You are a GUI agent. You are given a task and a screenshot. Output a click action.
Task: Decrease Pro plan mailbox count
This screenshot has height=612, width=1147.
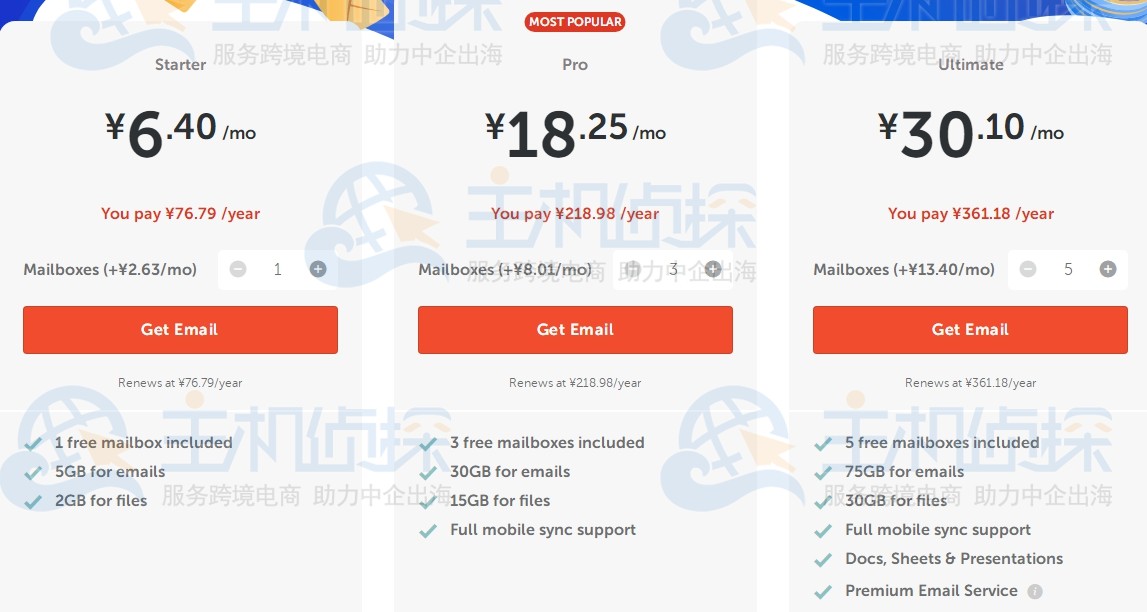(x=633, y=269)
